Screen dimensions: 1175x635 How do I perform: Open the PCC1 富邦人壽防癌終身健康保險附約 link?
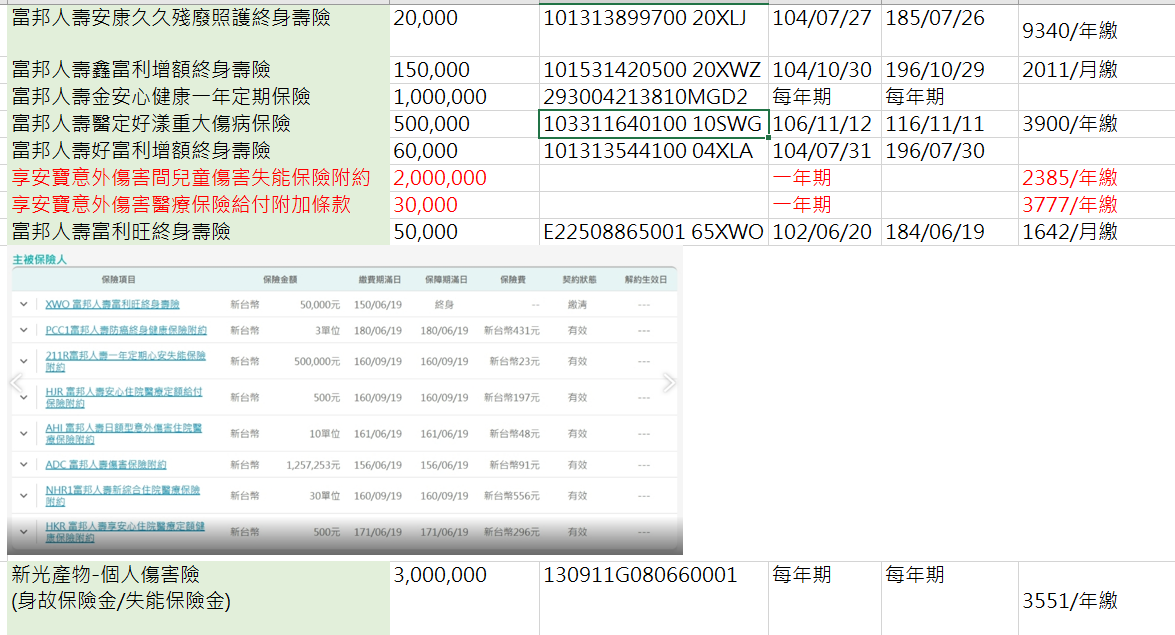click(126, 330)
